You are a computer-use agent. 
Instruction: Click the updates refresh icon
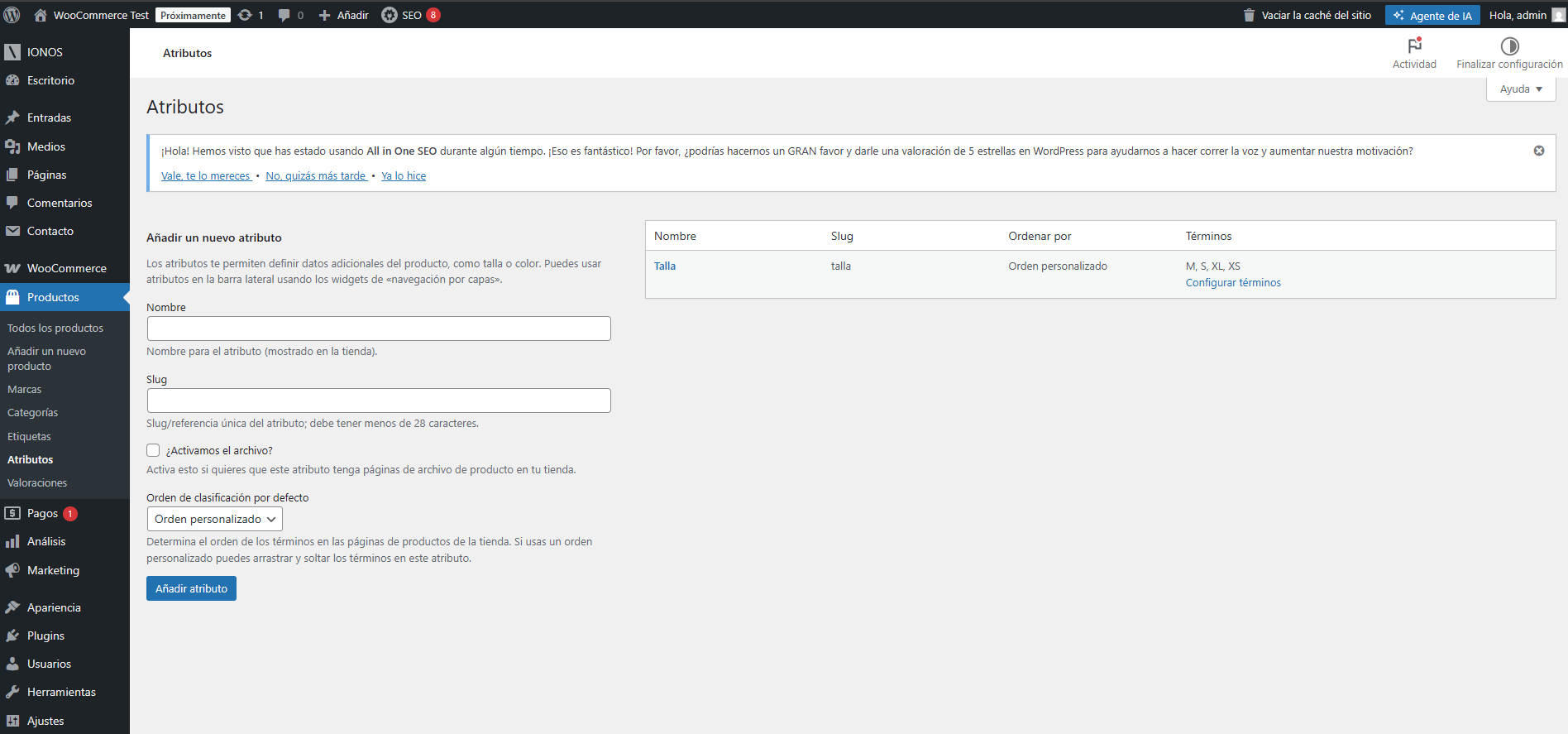pos(246,15)
